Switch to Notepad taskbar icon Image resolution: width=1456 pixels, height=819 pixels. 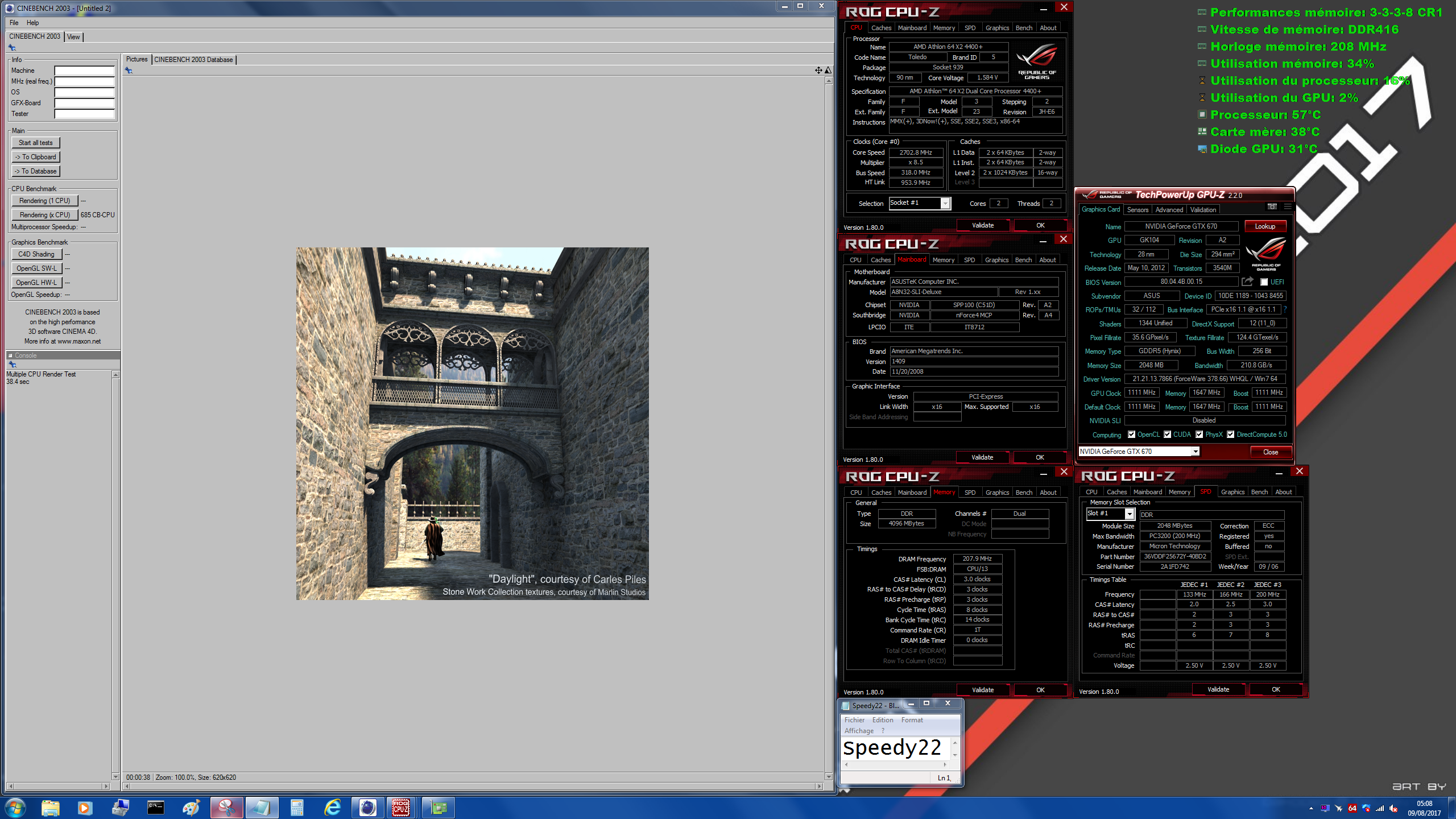click(x=262, y=807)
